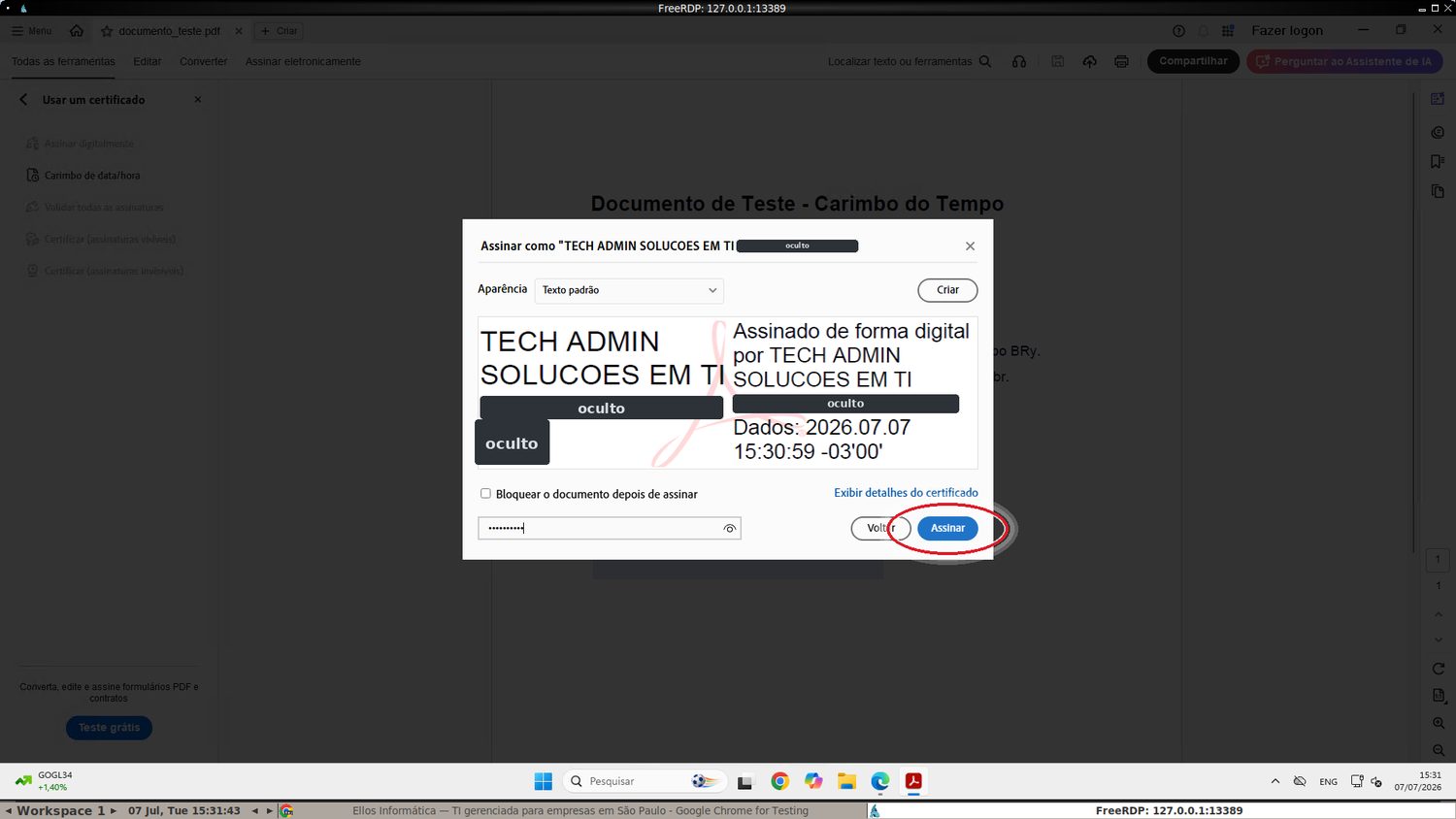
Task: Open the AI assistant panel icon in right sidebar
Action: tap(1438, 99)
